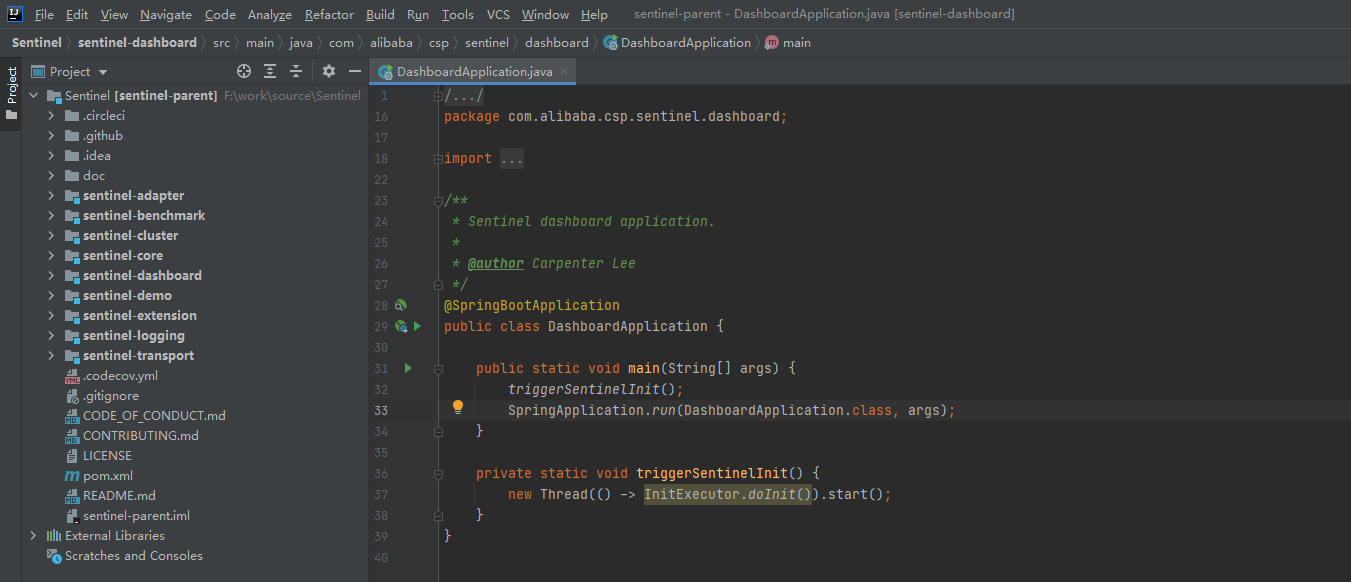Select the LICENSE file
Viewport: 1351px width, 582px height.
click(107, 456)
